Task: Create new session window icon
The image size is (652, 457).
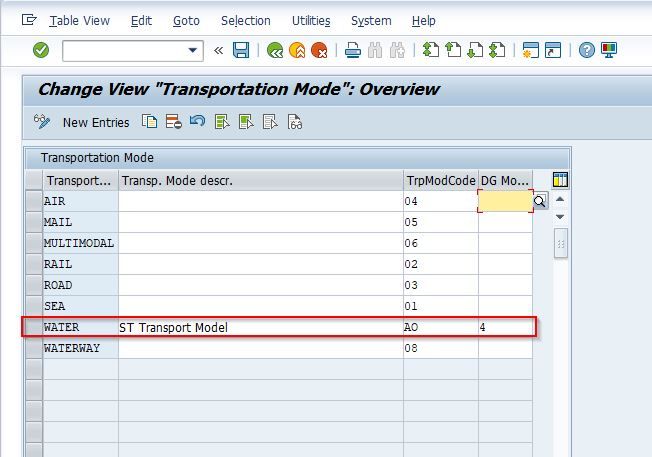Action: point(531,50)
